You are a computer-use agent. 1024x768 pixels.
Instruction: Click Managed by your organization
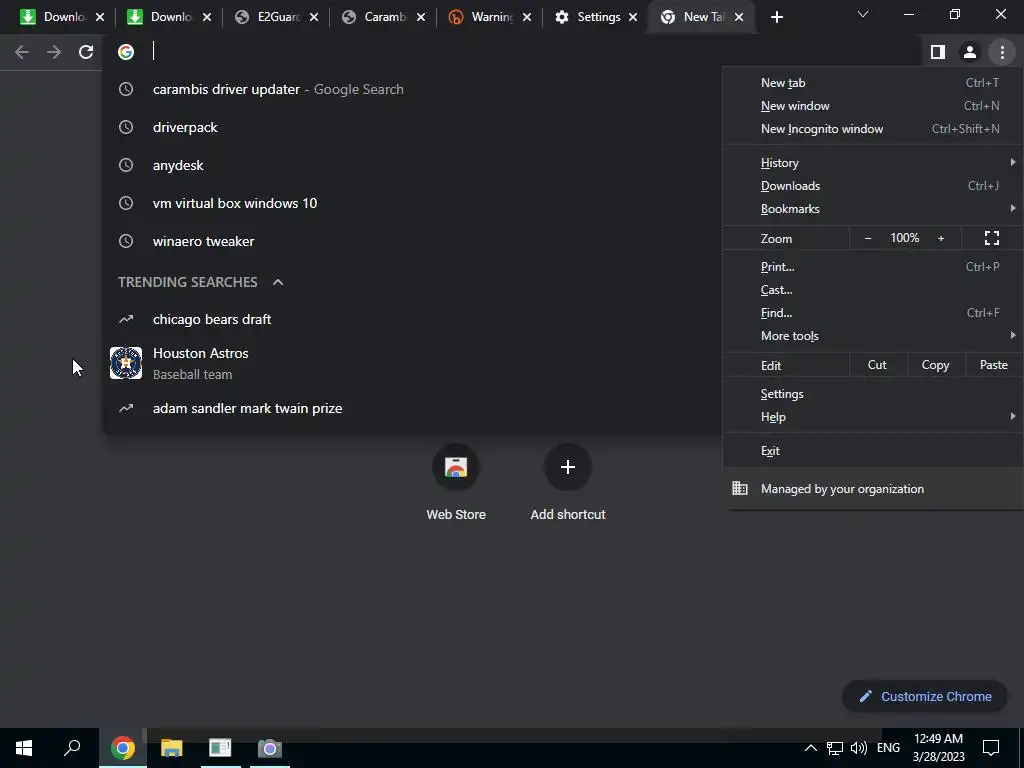coord(873,488)
